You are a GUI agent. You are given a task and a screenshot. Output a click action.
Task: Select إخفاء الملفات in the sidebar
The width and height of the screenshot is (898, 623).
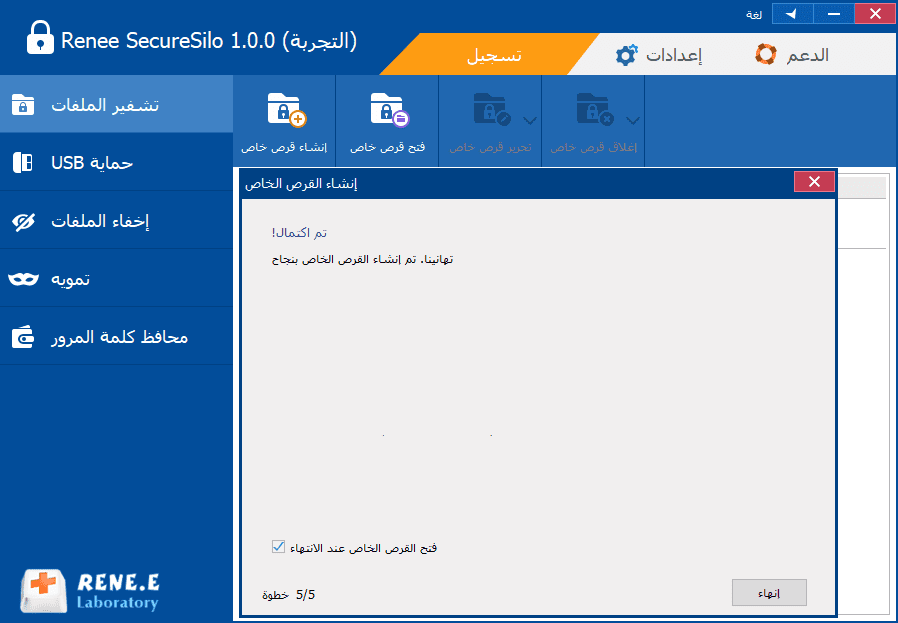[x=116, y=220]
